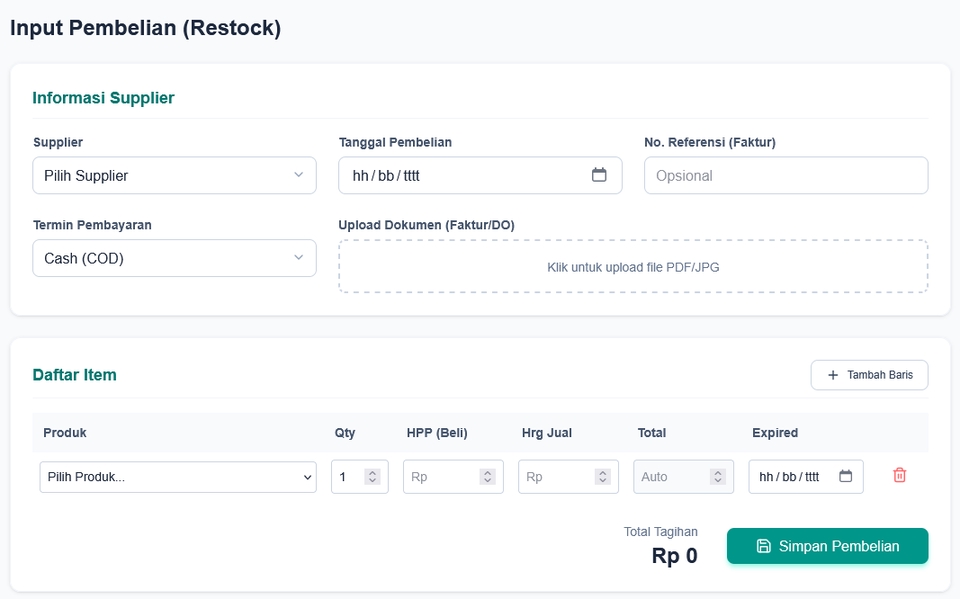
Task: Focus the Tanggal Pembelian date field
Action: click(480, 175)
